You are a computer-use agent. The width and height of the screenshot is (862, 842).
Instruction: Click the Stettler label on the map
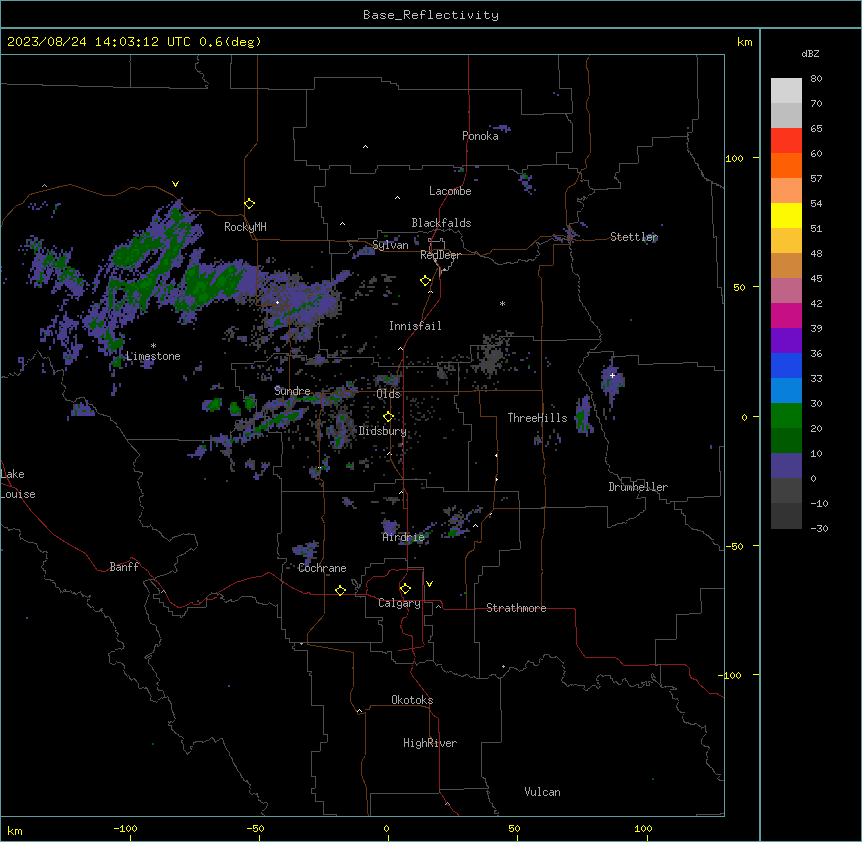tap(634, 237)
